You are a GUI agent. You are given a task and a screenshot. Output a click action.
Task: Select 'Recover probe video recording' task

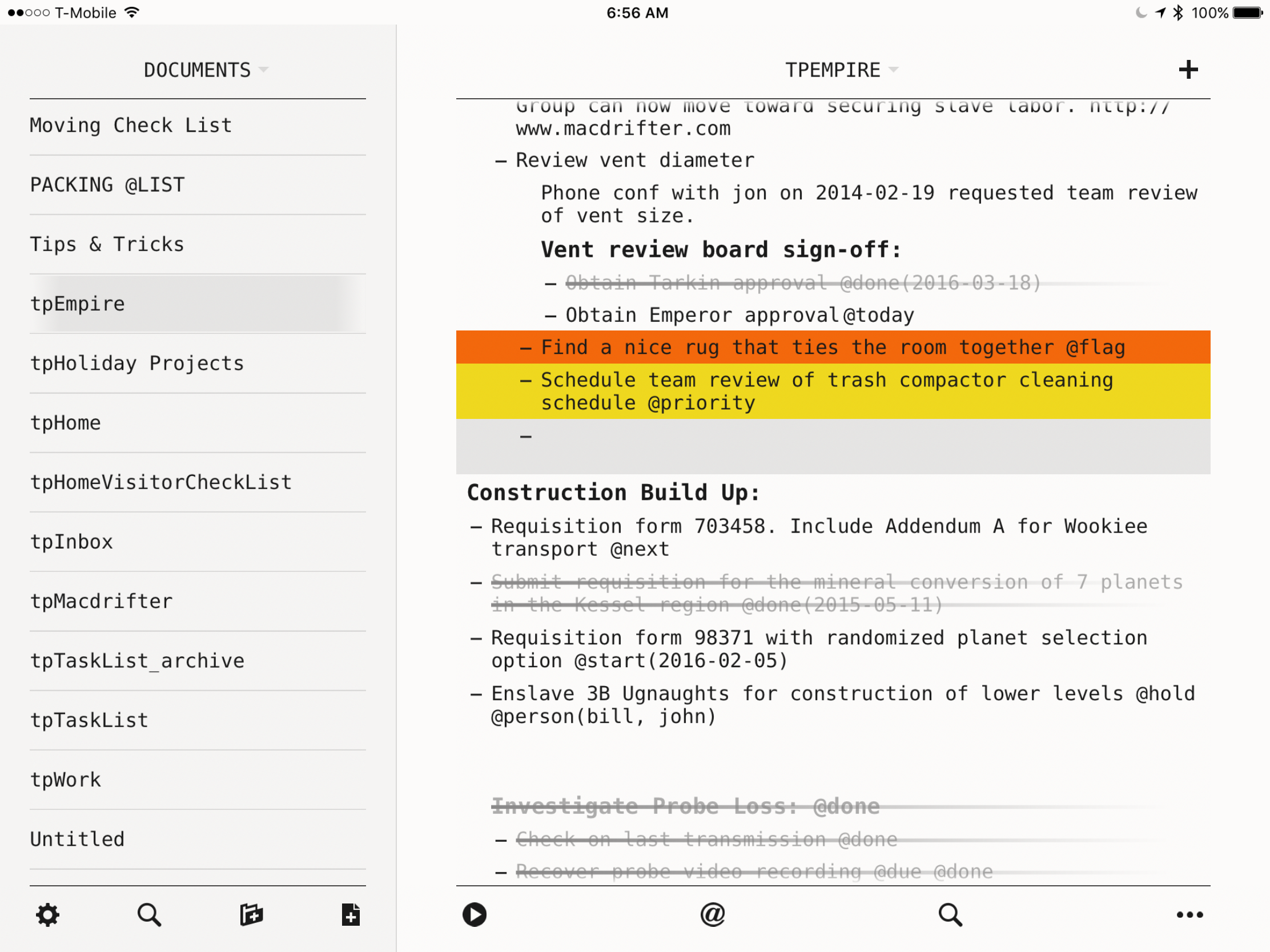pyautogui.click(x=754, y=872)
